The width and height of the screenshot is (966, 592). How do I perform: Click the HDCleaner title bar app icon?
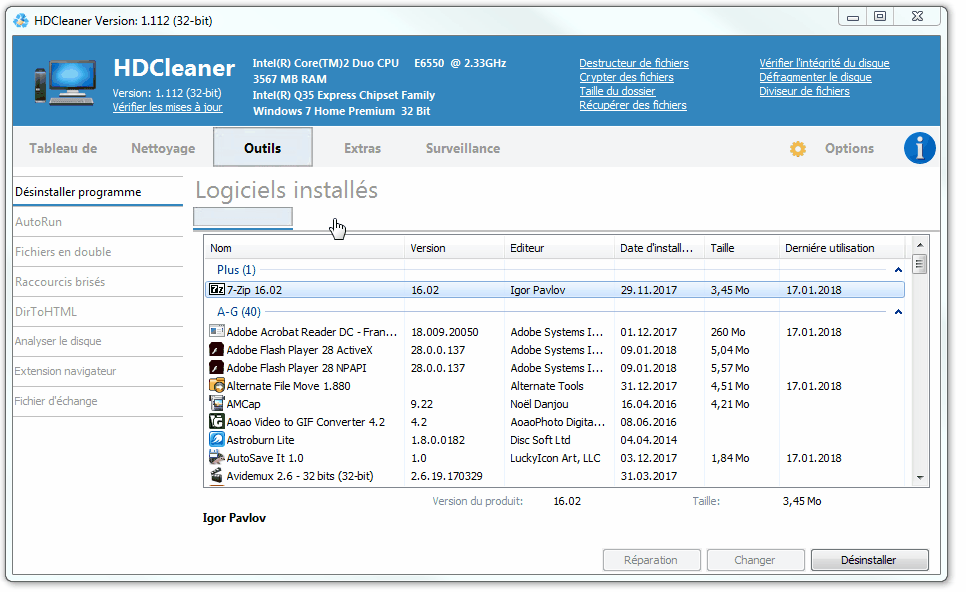[21, 20]
